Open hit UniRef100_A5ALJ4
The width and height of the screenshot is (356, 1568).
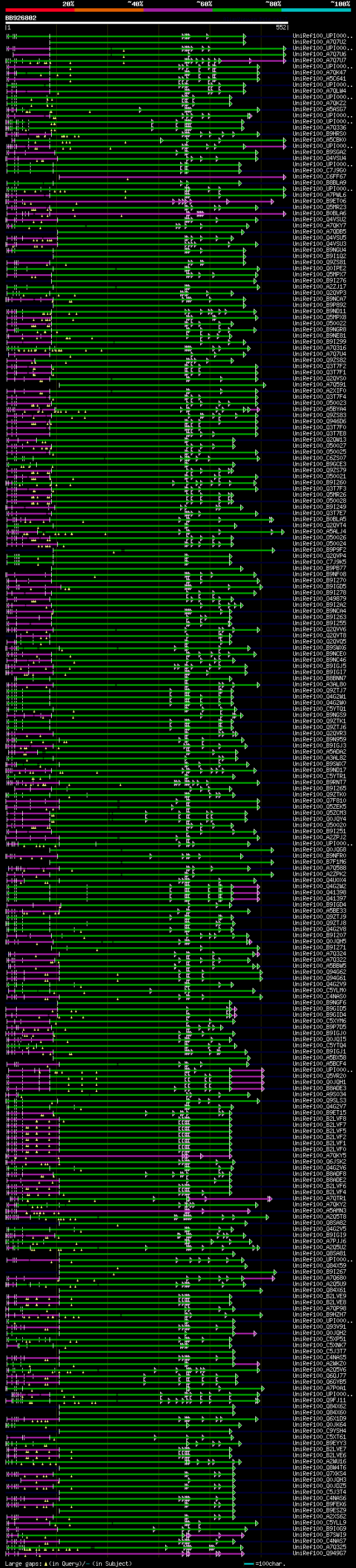point(319,531)
